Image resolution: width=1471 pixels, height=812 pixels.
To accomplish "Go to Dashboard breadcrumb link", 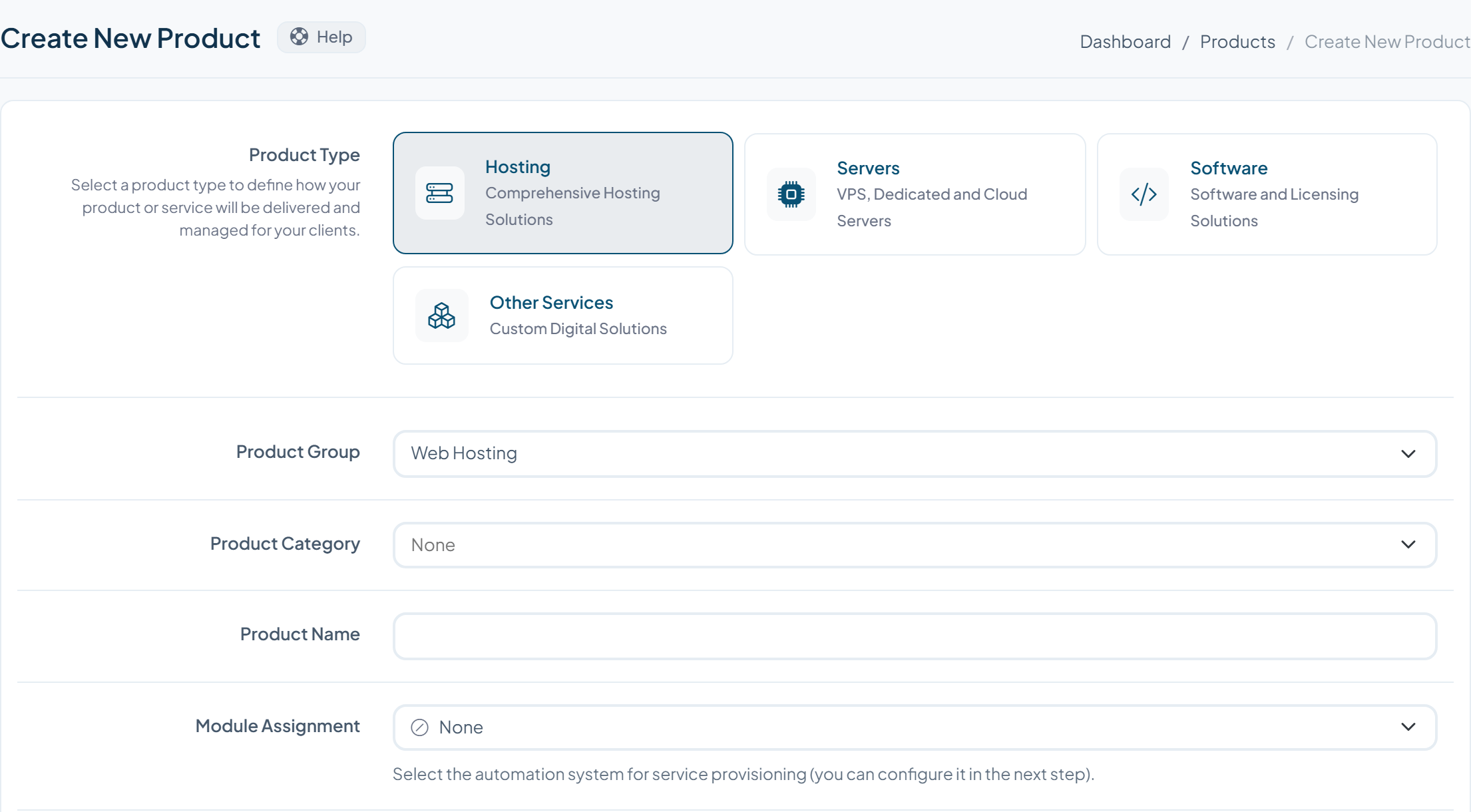I will coord(1125,42).
